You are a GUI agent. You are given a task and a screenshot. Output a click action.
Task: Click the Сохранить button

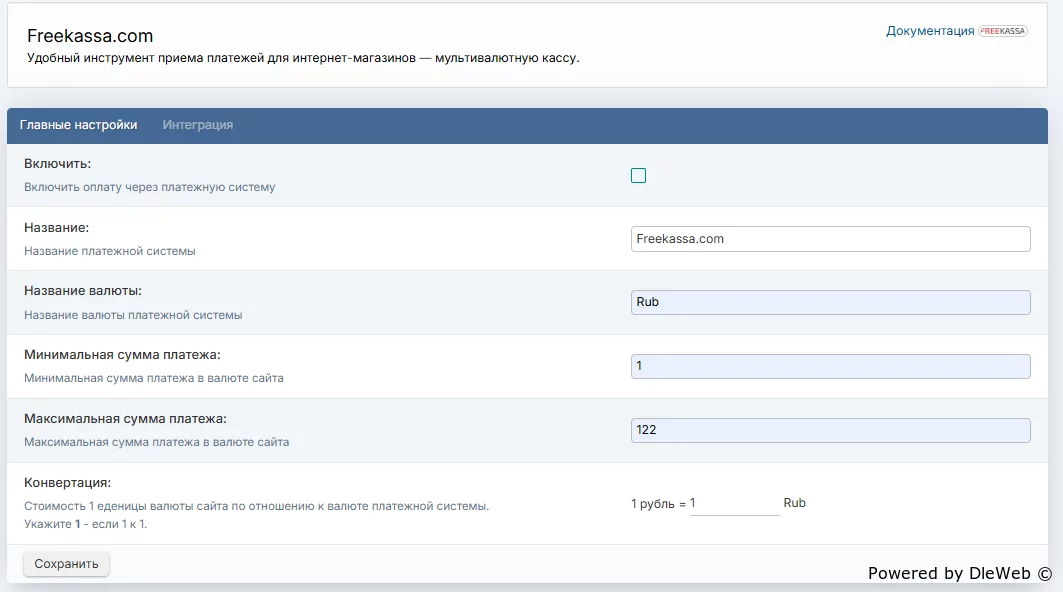tap(66, 564)
